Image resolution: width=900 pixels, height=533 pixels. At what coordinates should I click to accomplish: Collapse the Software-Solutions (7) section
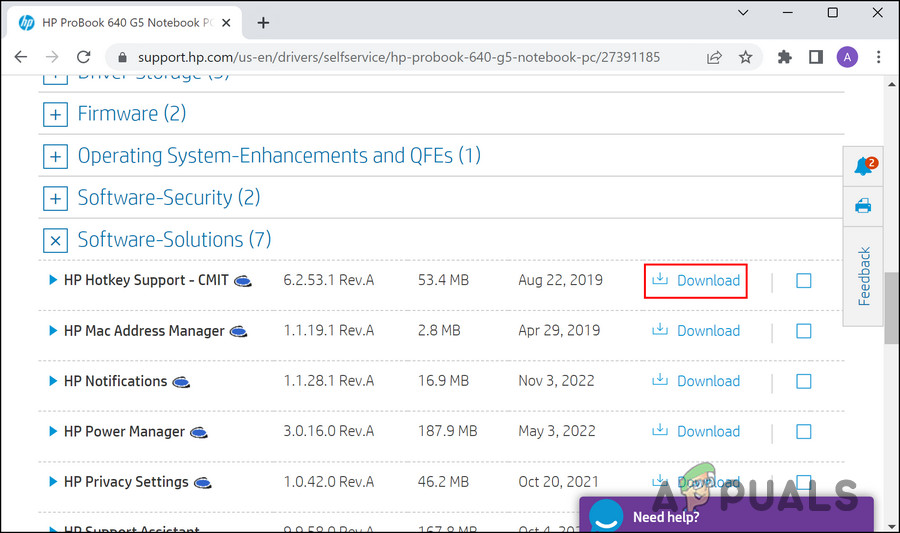click(x=55, y=241)
